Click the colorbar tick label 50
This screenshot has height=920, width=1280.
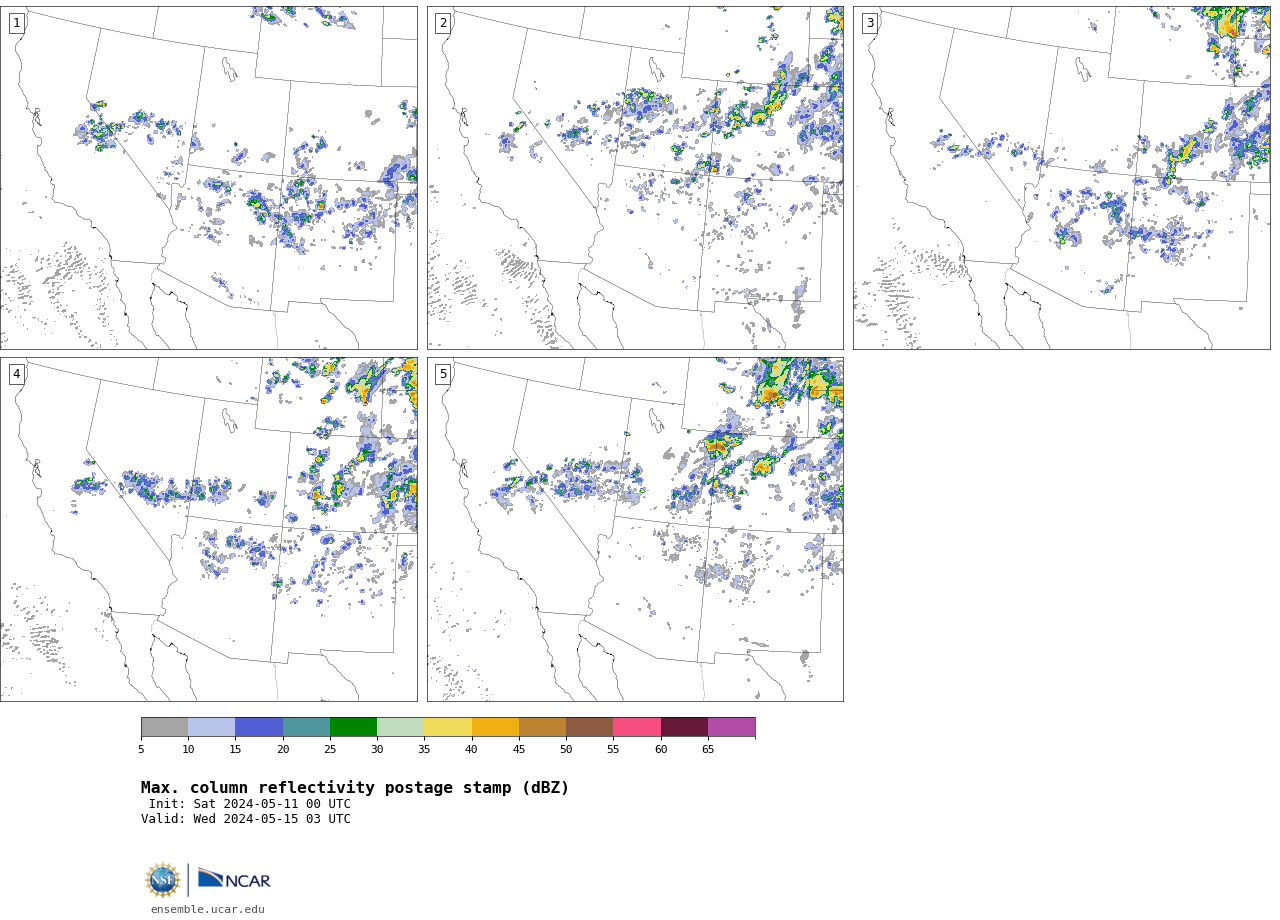tap(566, 749)
